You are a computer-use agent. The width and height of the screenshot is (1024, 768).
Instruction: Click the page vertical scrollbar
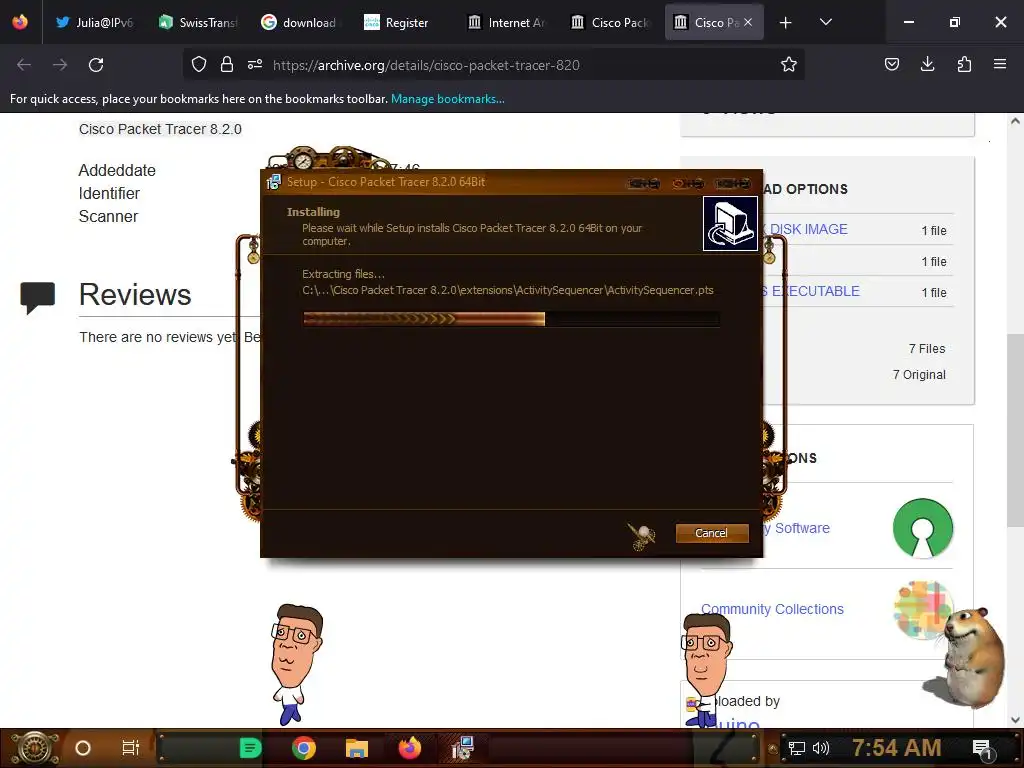(x=1015, y=431)
